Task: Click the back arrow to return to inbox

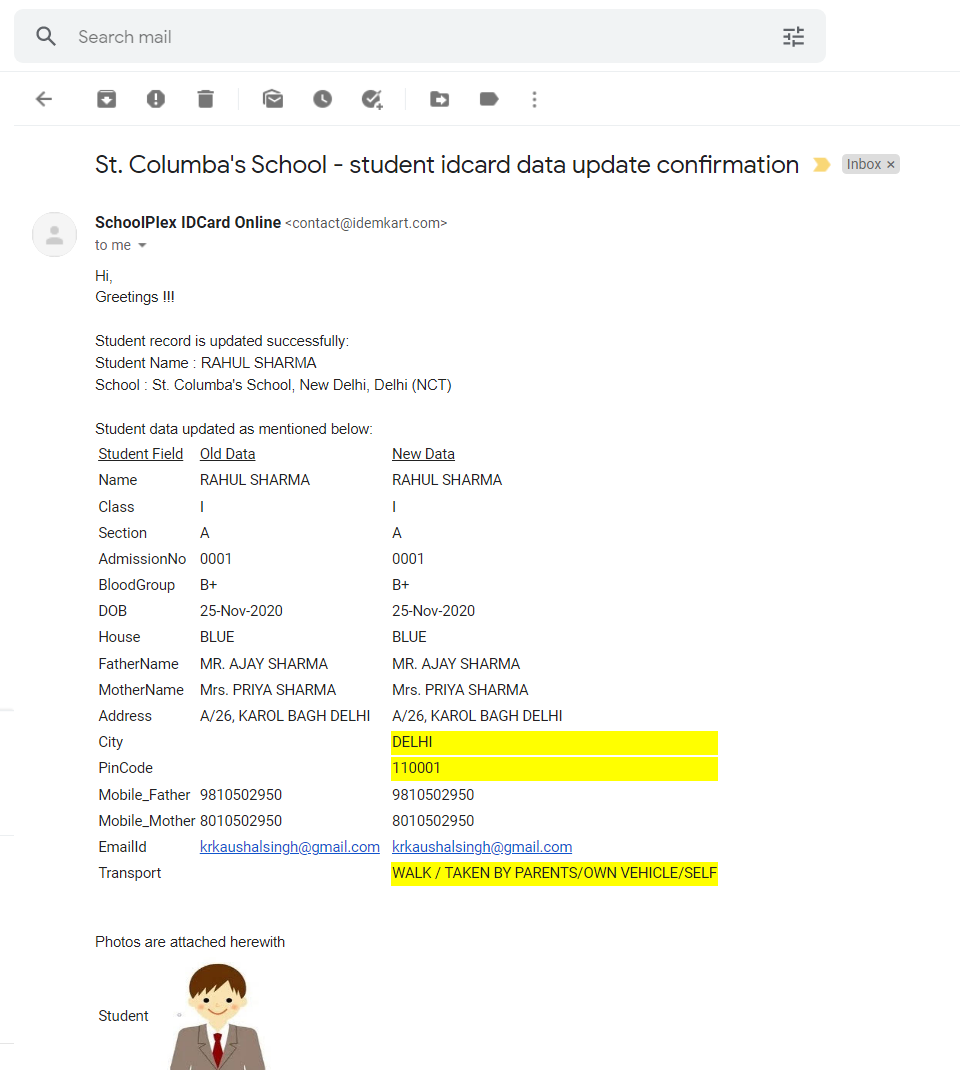Action: click(44, 99)
